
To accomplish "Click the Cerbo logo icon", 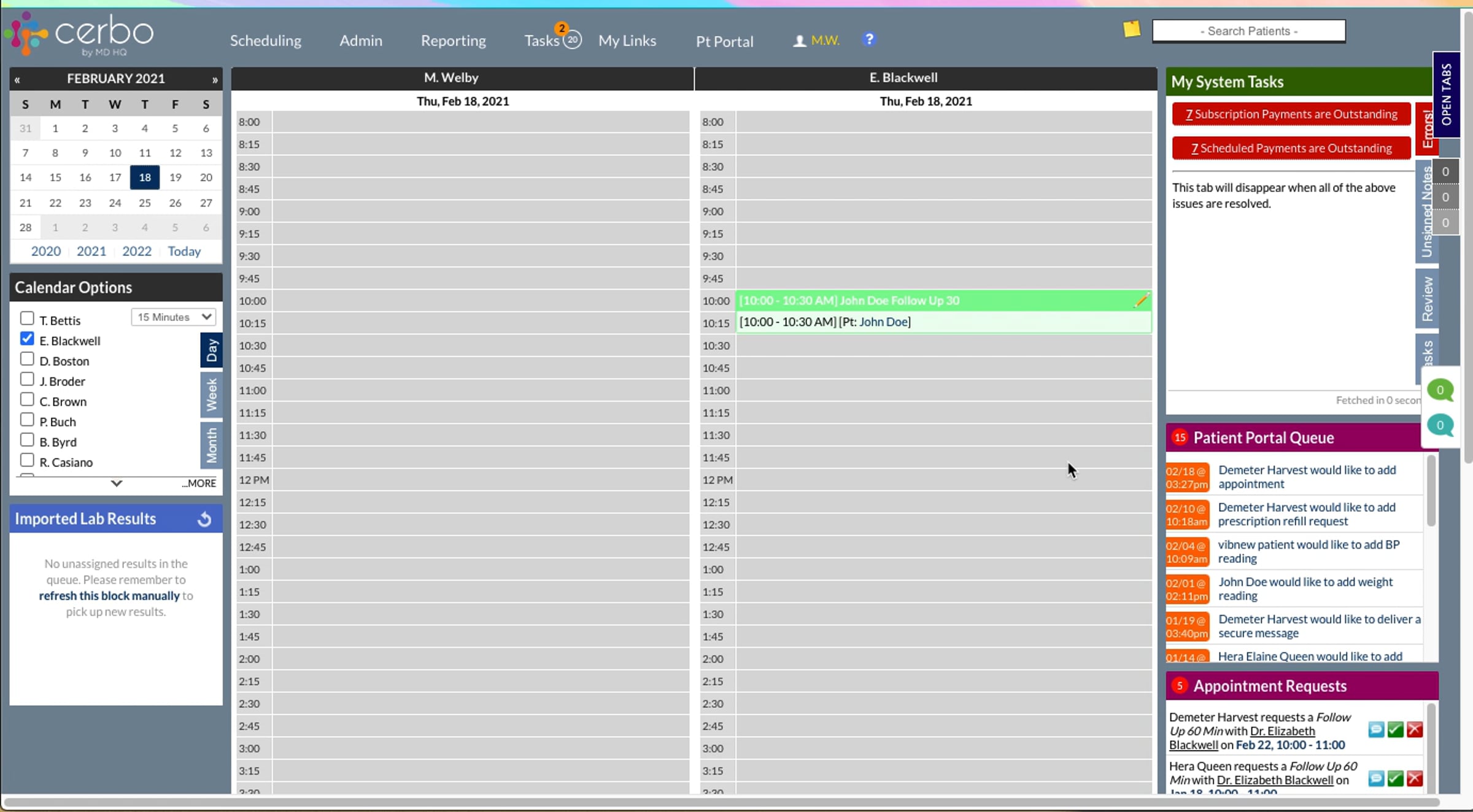I will (25, 33).
